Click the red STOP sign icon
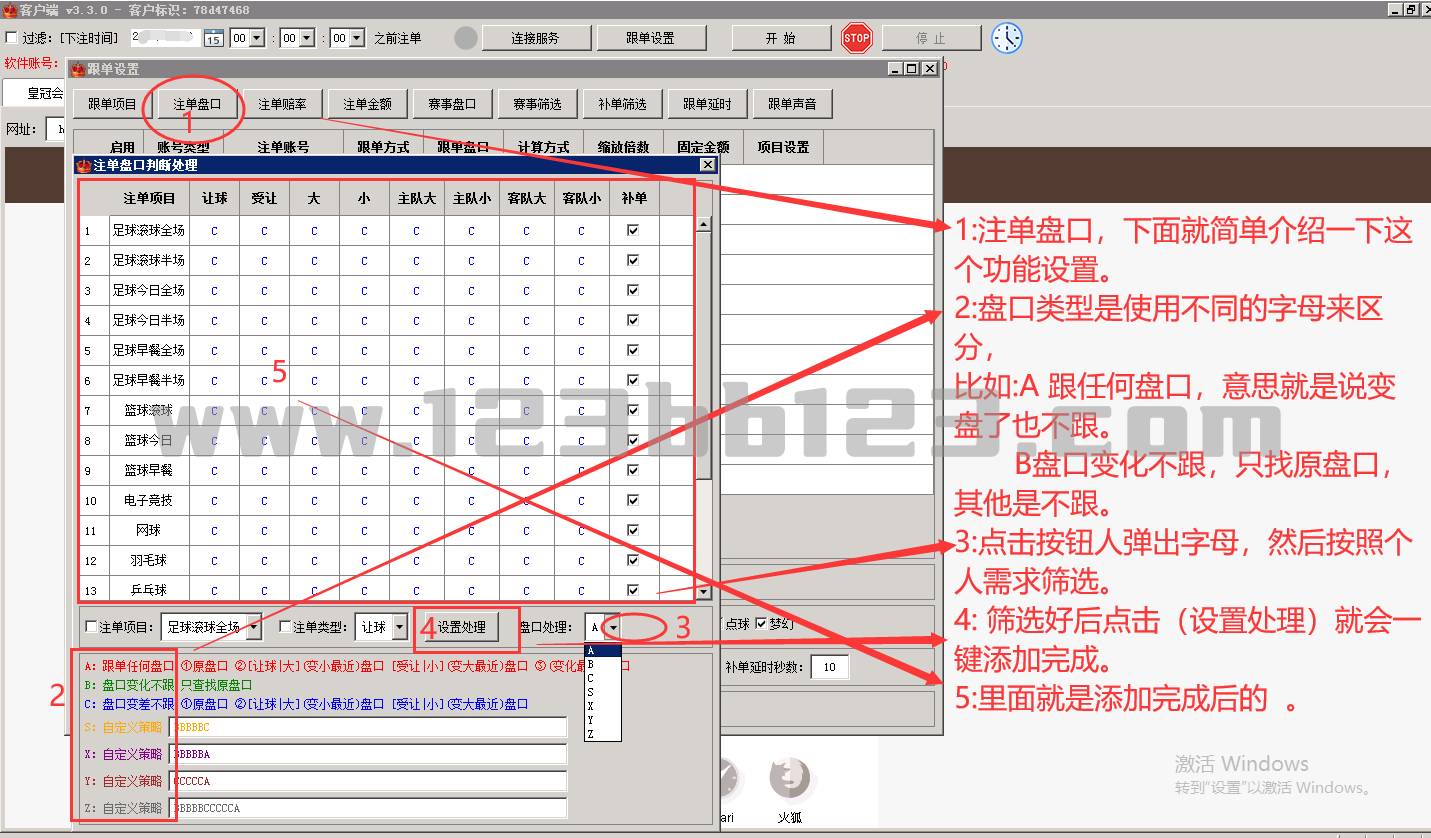This screenshot has height=838, width=1431. pyautogui.click(x=856, y=38)
